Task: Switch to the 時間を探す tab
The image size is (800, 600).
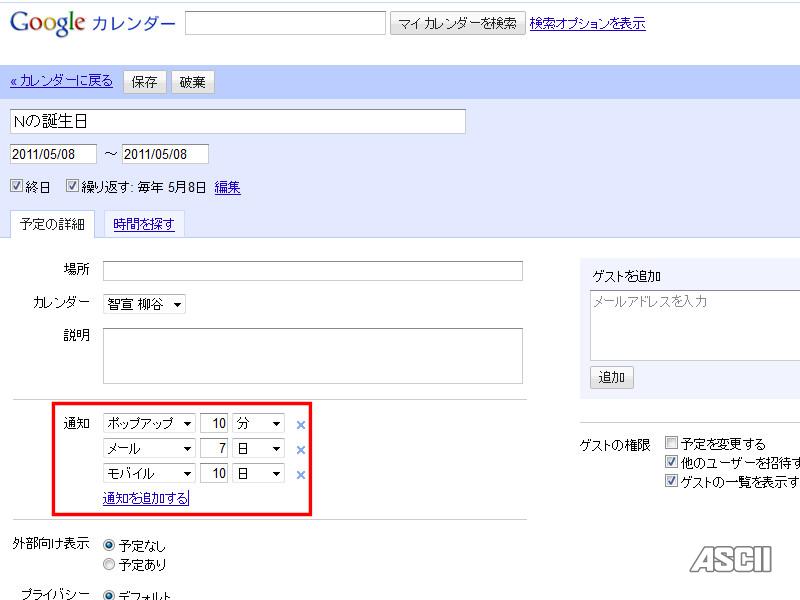Action: (144, 224)
